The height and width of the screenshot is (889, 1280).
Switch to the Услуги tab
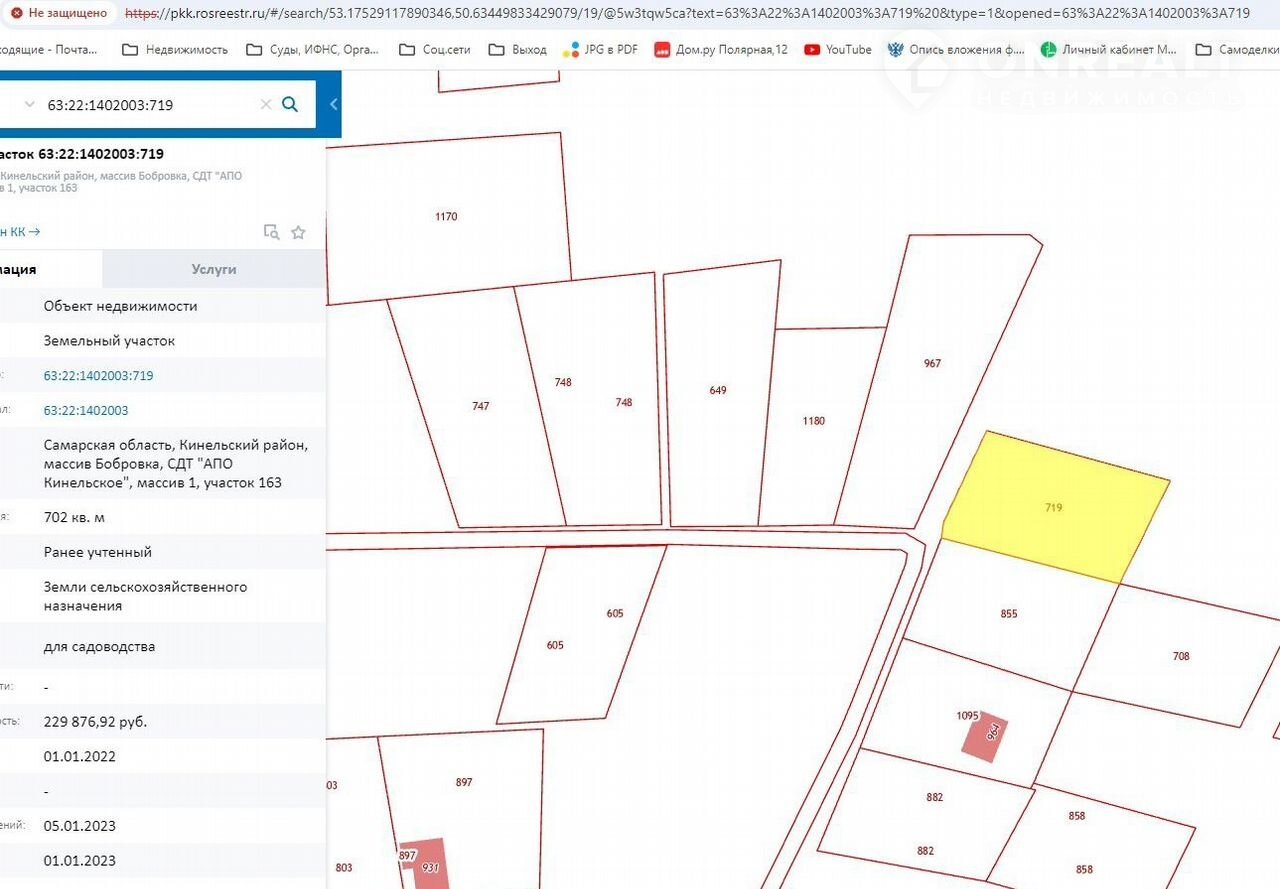[213, 269]
